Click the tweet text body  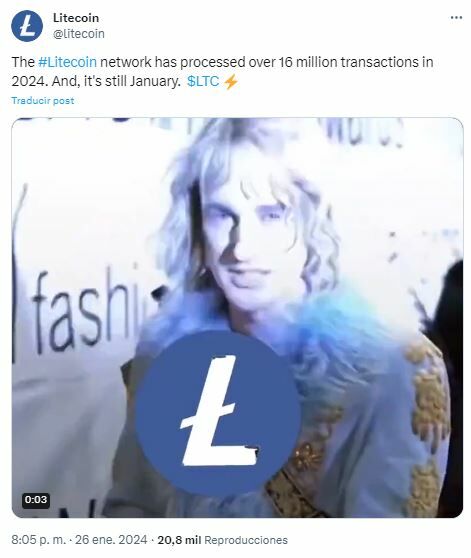click(x=222, y=72)
